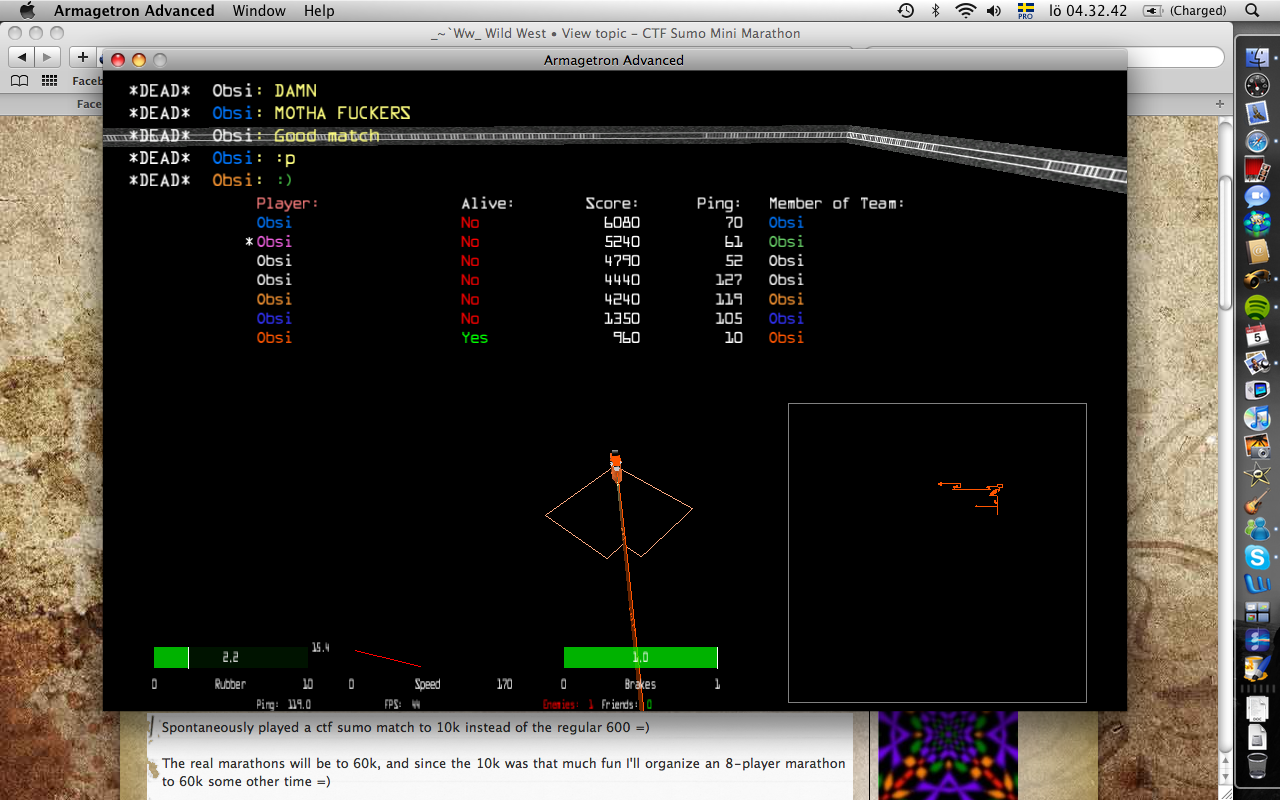This screenshot has width=1280, height=800.
Task: Click 'Member of Team:' column header
Action: click(837, 204)
